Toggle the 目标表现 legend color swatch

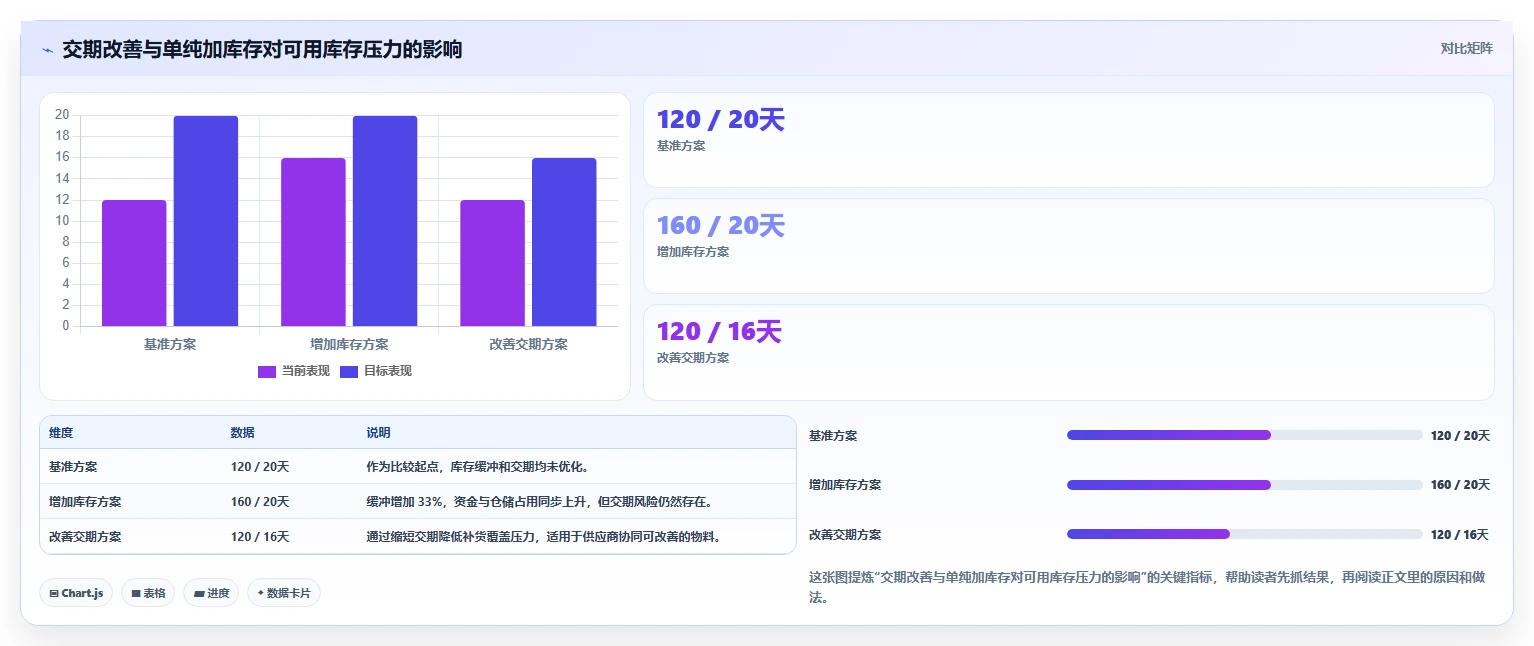click(349, 372)
